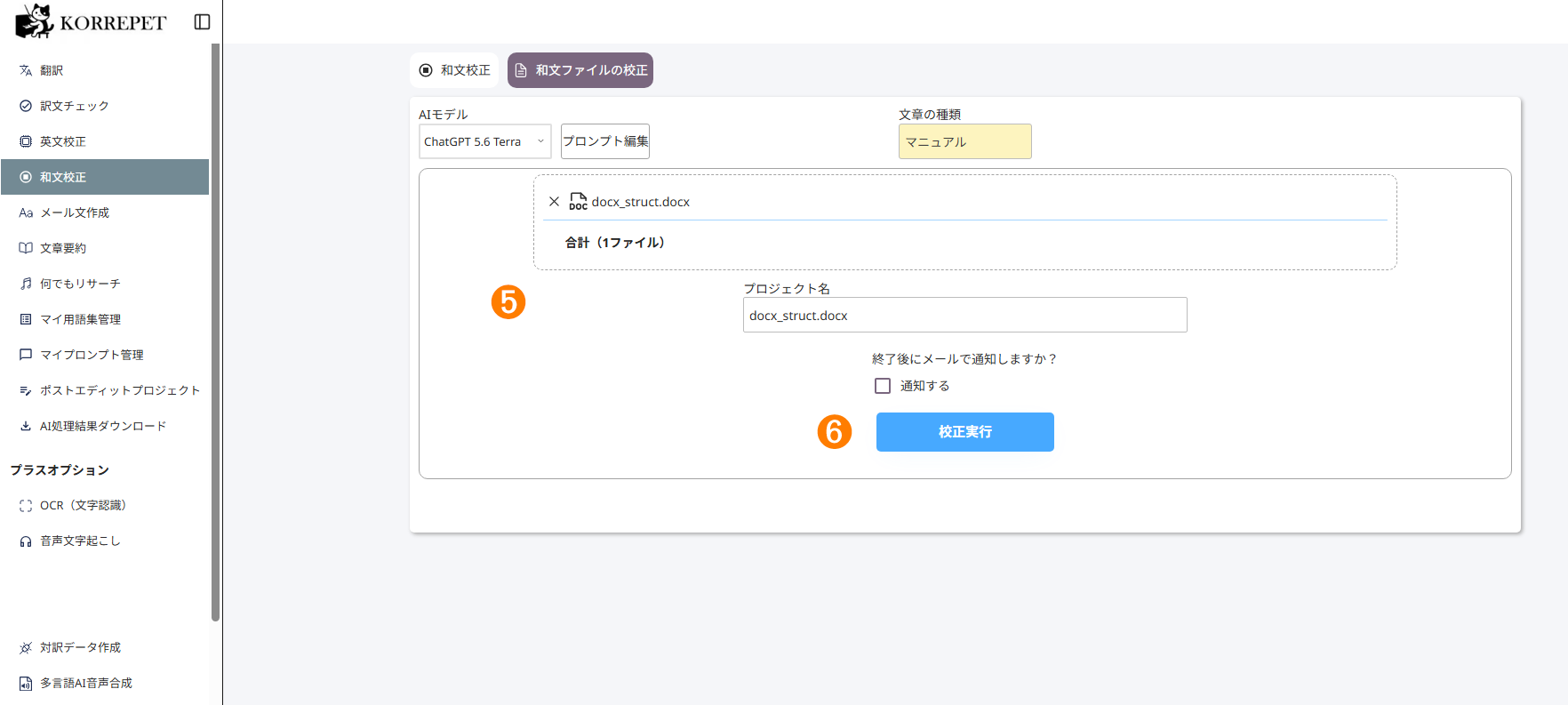1568x705 pixels.
Task: Click the list icon for マイ用語集管理
Action: coord(26,319)
